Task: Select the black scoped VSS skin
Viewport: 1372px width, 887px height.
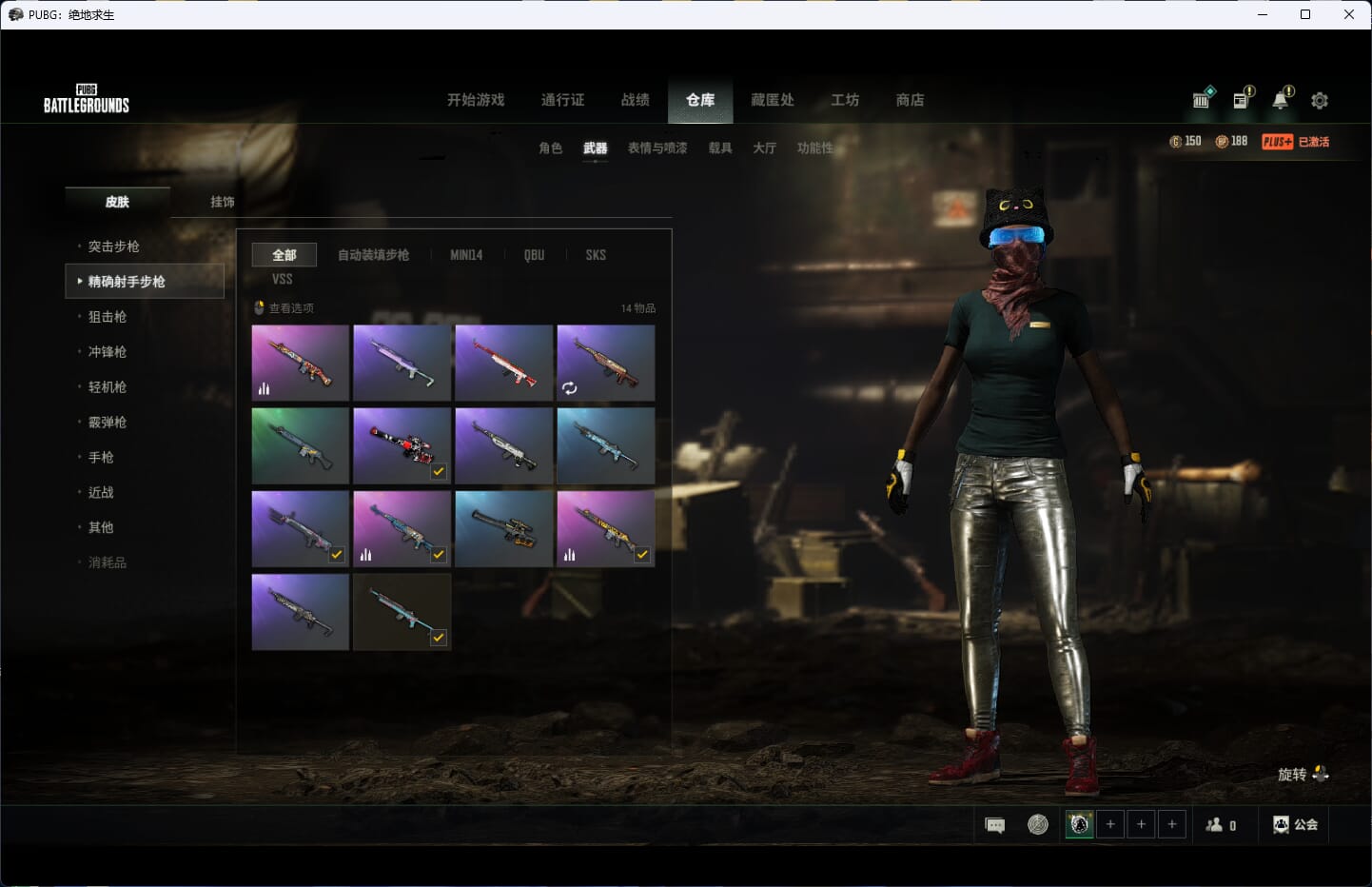Action: point(504,528)
